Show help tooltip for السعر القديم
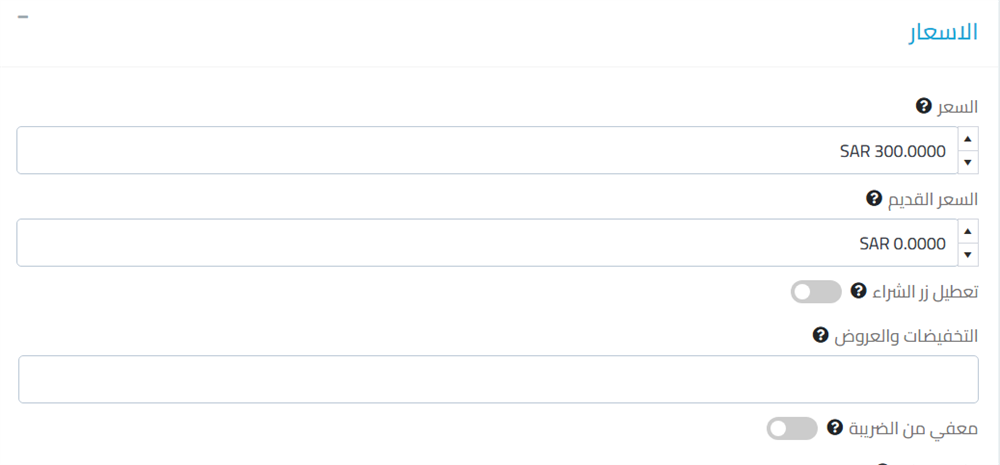Screen dimensions: 1000x465 point(873,199)
